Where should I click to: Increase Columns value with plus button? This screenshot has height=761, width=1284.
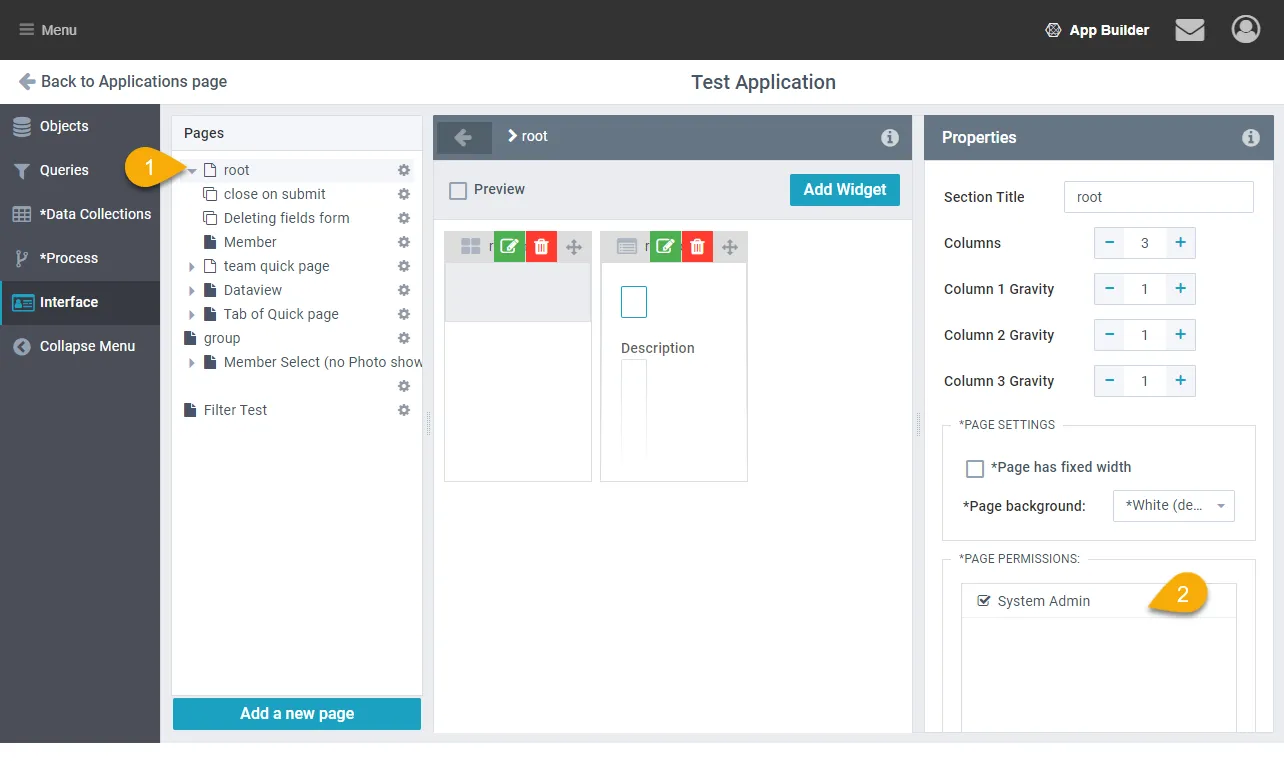point(1180,243)
